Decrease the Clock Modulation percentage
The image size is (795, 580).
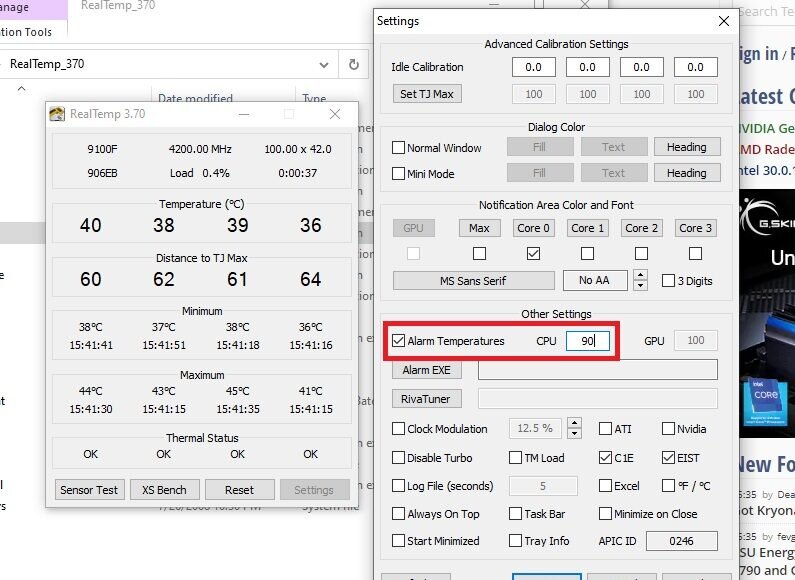pos(574,433)
